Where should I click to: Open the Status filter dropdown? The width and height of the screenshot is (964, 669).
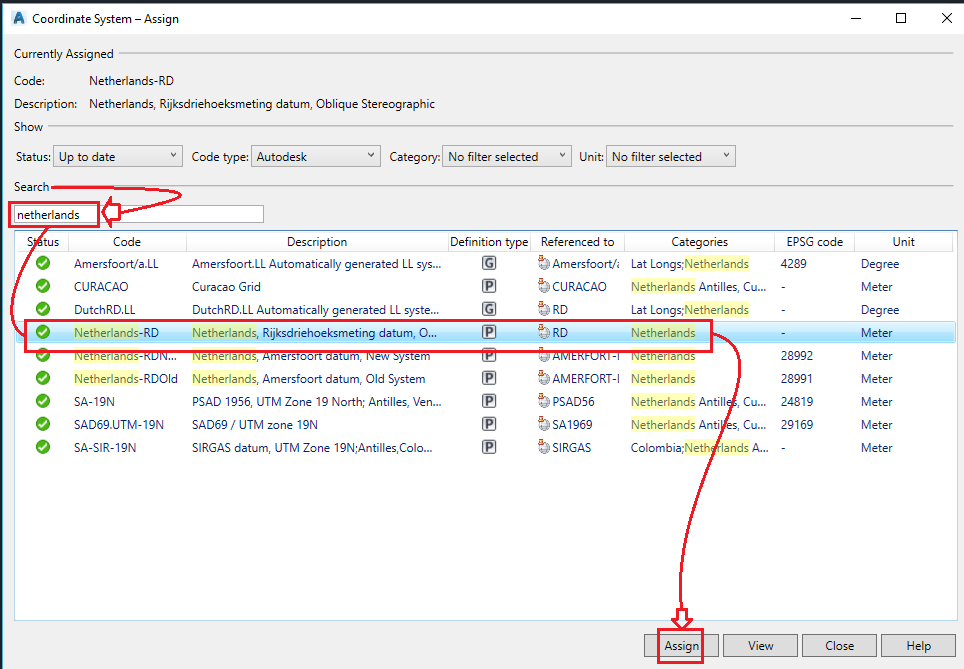(117, 156)
